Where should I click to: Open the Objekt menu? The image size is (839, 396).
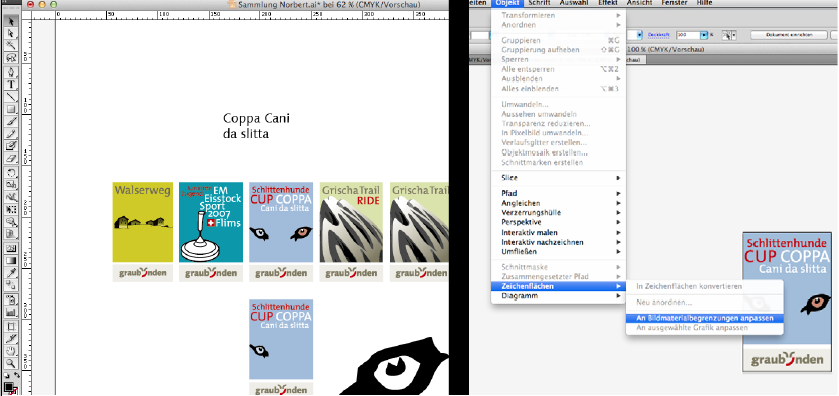(507, 3)
